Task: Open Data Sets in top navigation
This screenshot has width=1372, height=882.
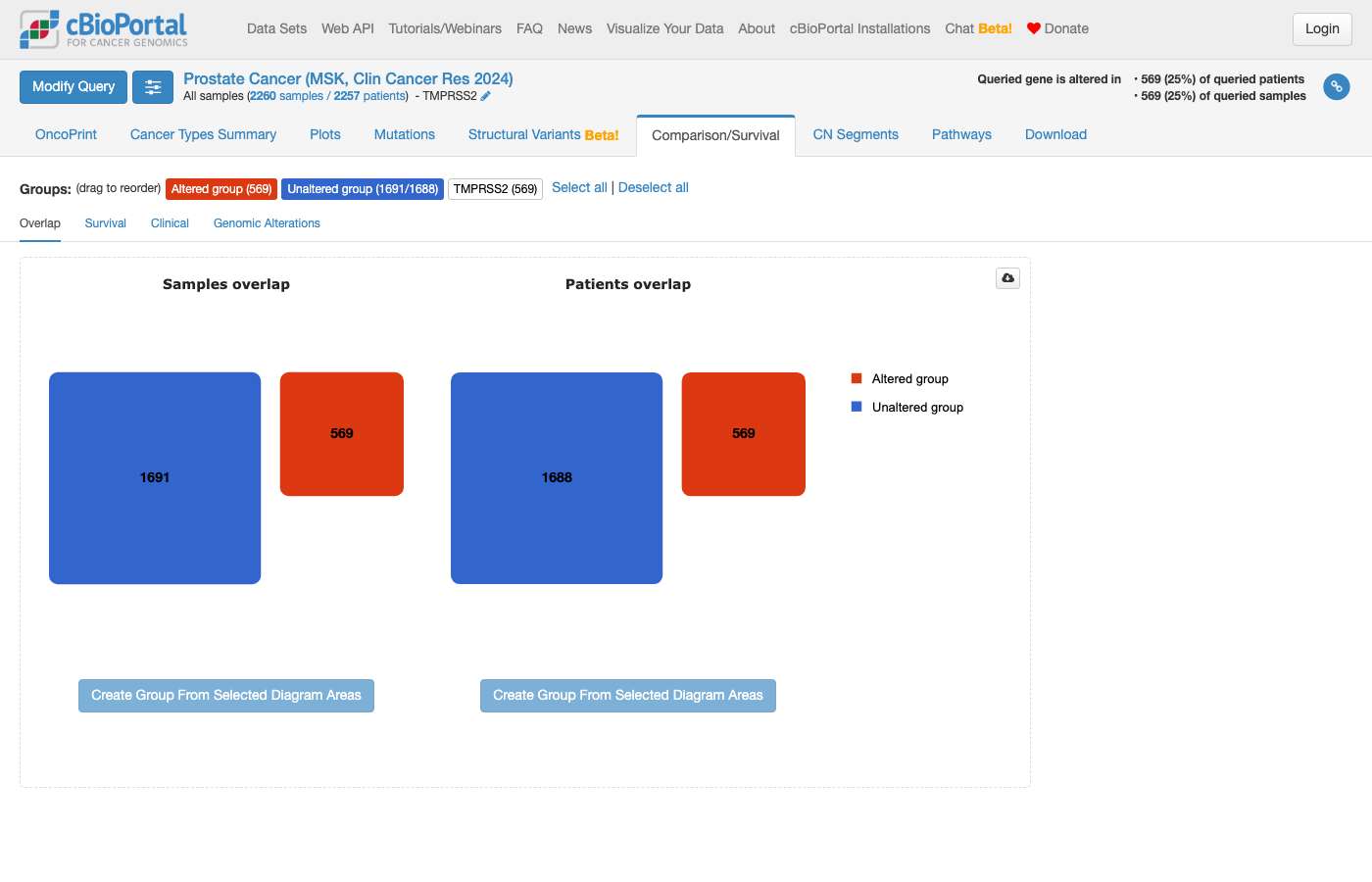Action: point(276,28)
